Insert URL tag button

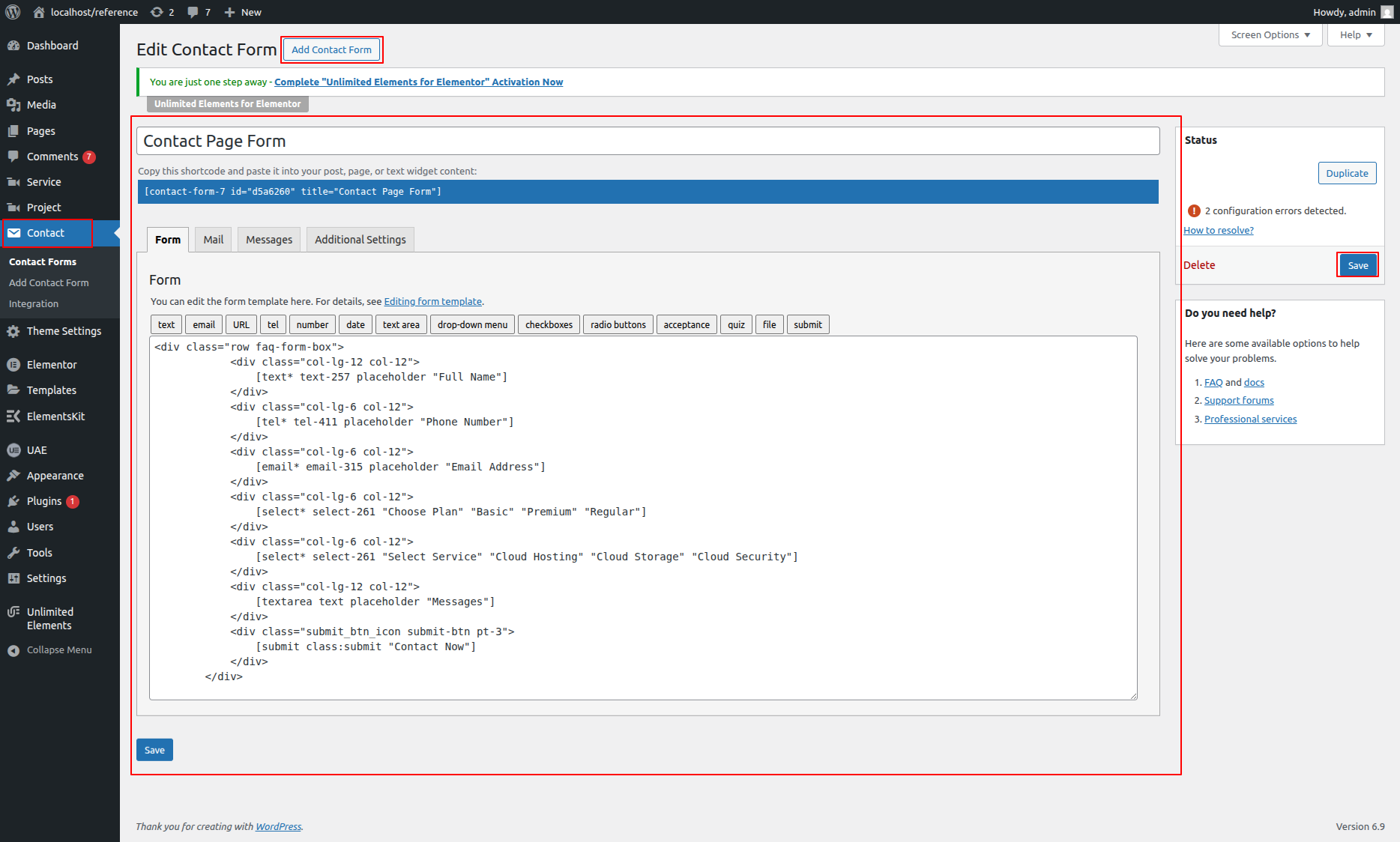(x=241, y=324)
